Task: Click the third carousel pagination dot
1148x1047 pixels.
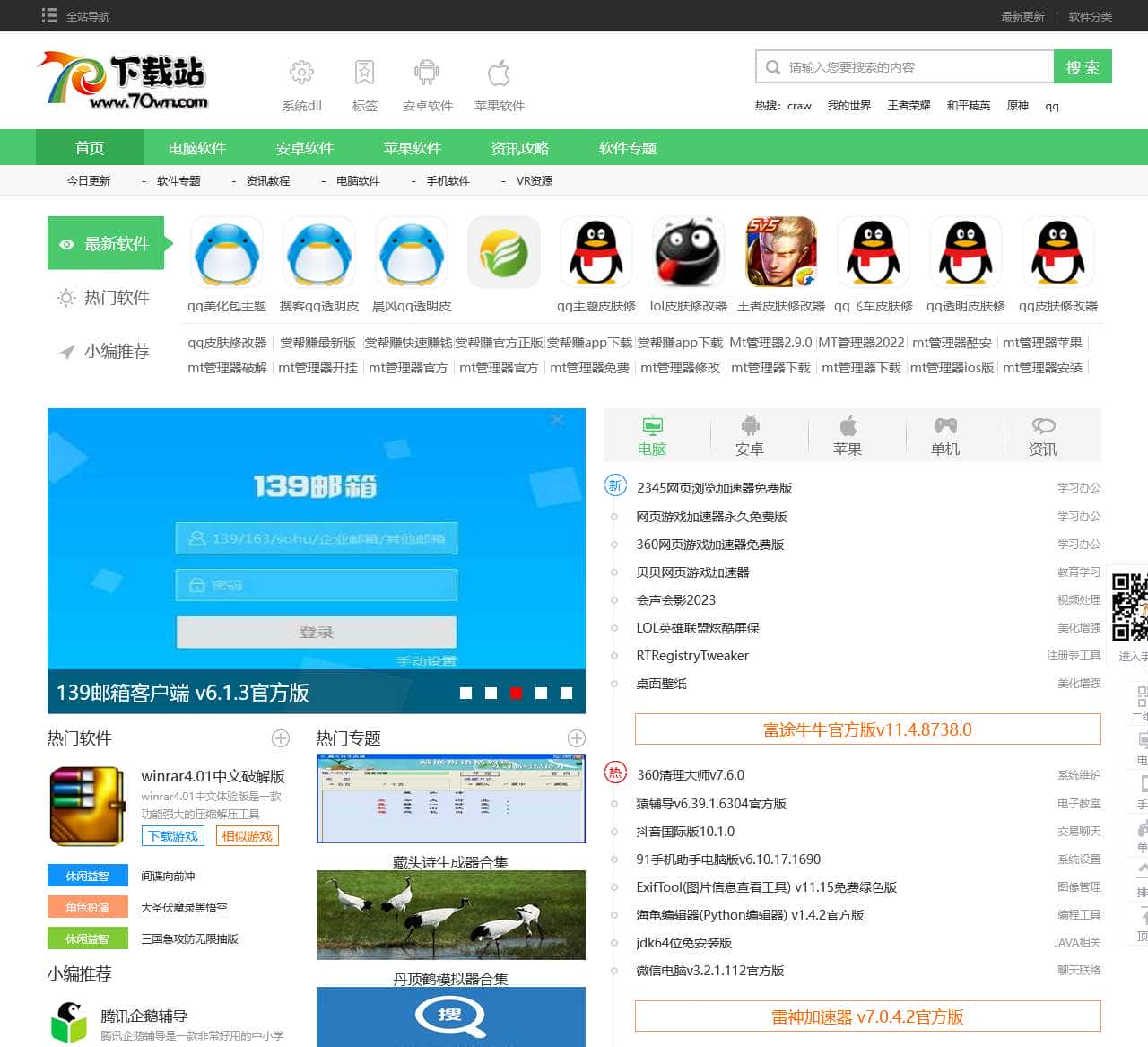Action: coord(516,693)
